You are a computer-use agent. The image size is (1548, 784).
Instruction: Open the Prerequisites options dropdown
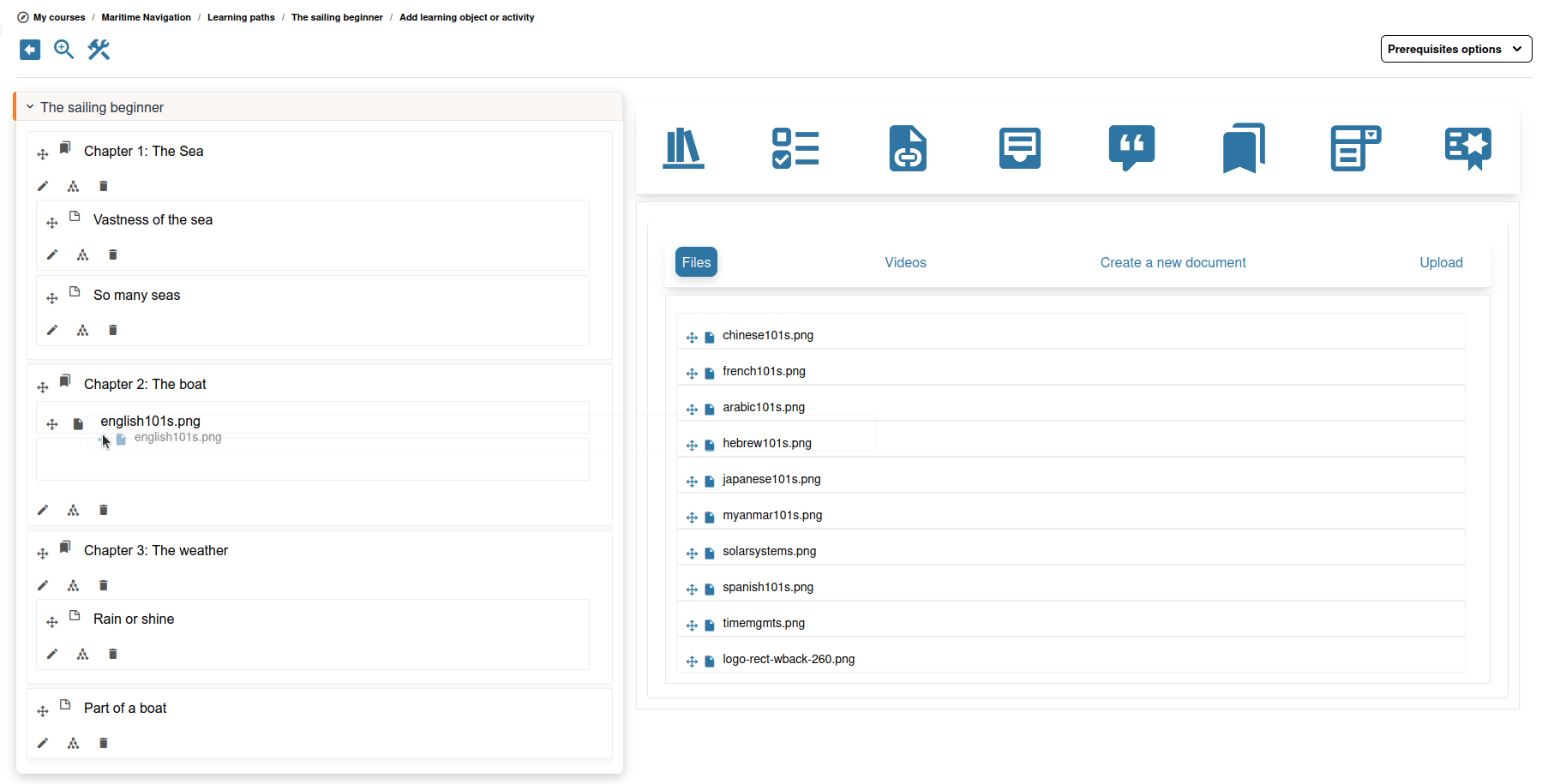pos(1455,49)
